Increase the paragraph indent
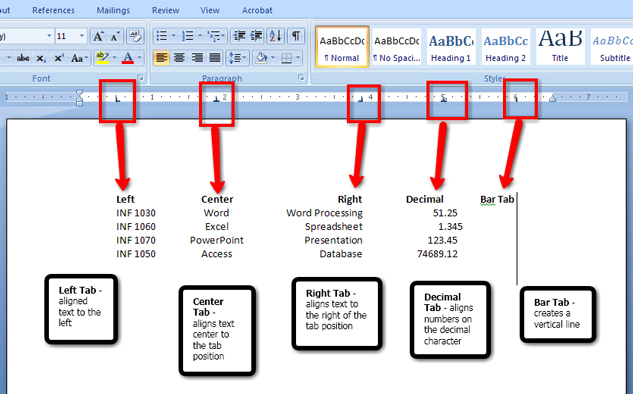633x394 pixels. pos(257,36)
